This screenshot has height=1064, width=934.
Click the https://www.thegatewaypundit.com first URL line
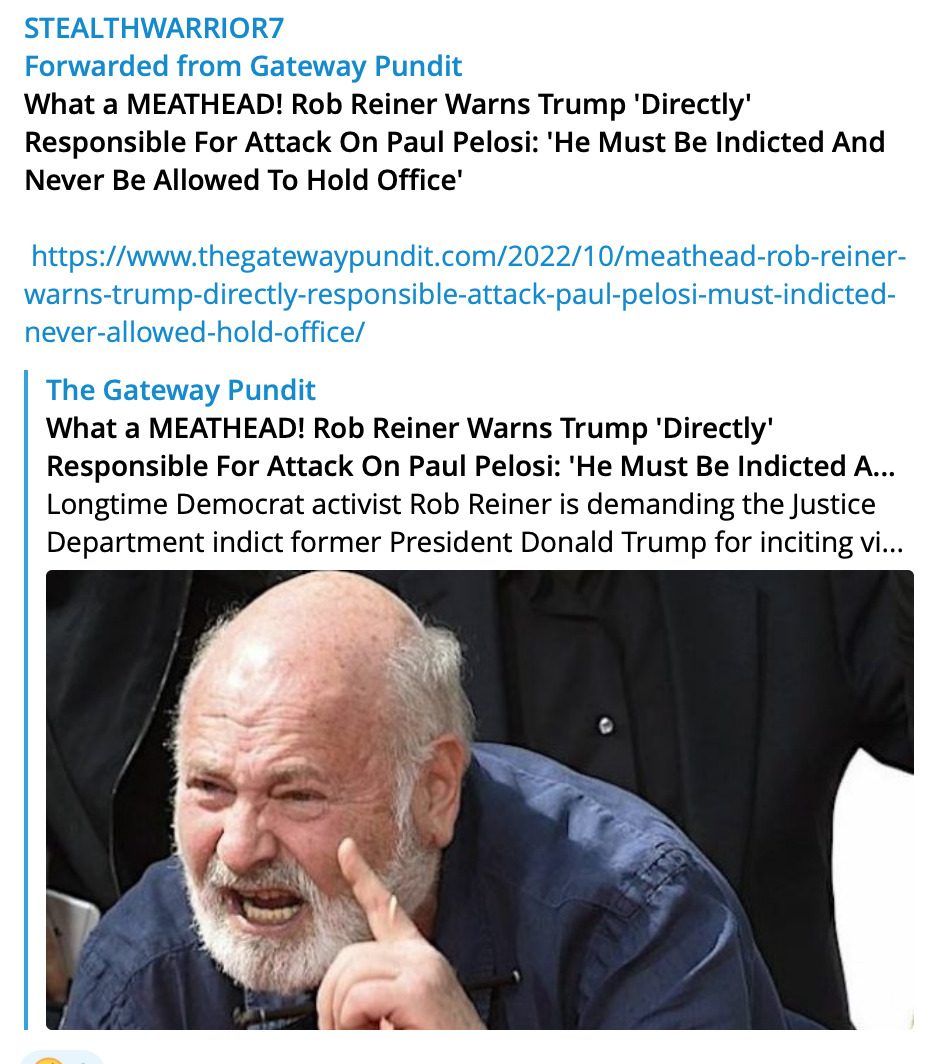coord(468,256)
